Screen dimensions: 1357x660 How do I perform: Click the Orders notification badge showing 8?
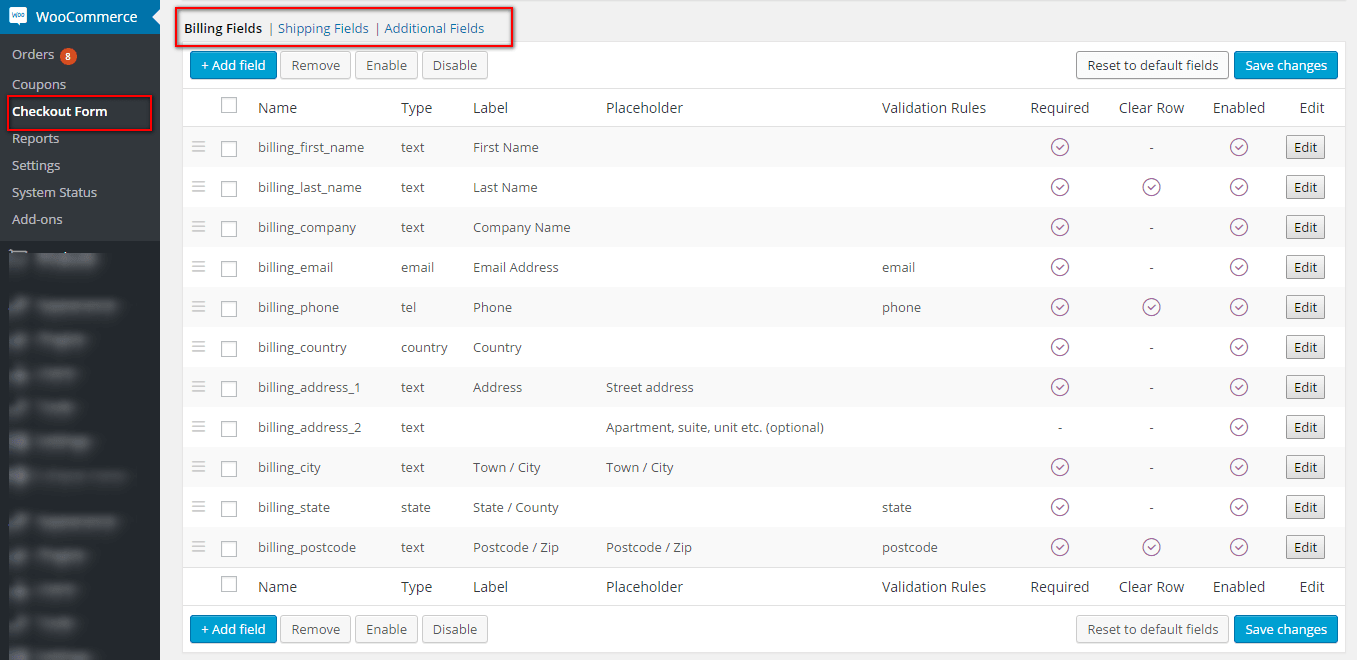[66, 54]
